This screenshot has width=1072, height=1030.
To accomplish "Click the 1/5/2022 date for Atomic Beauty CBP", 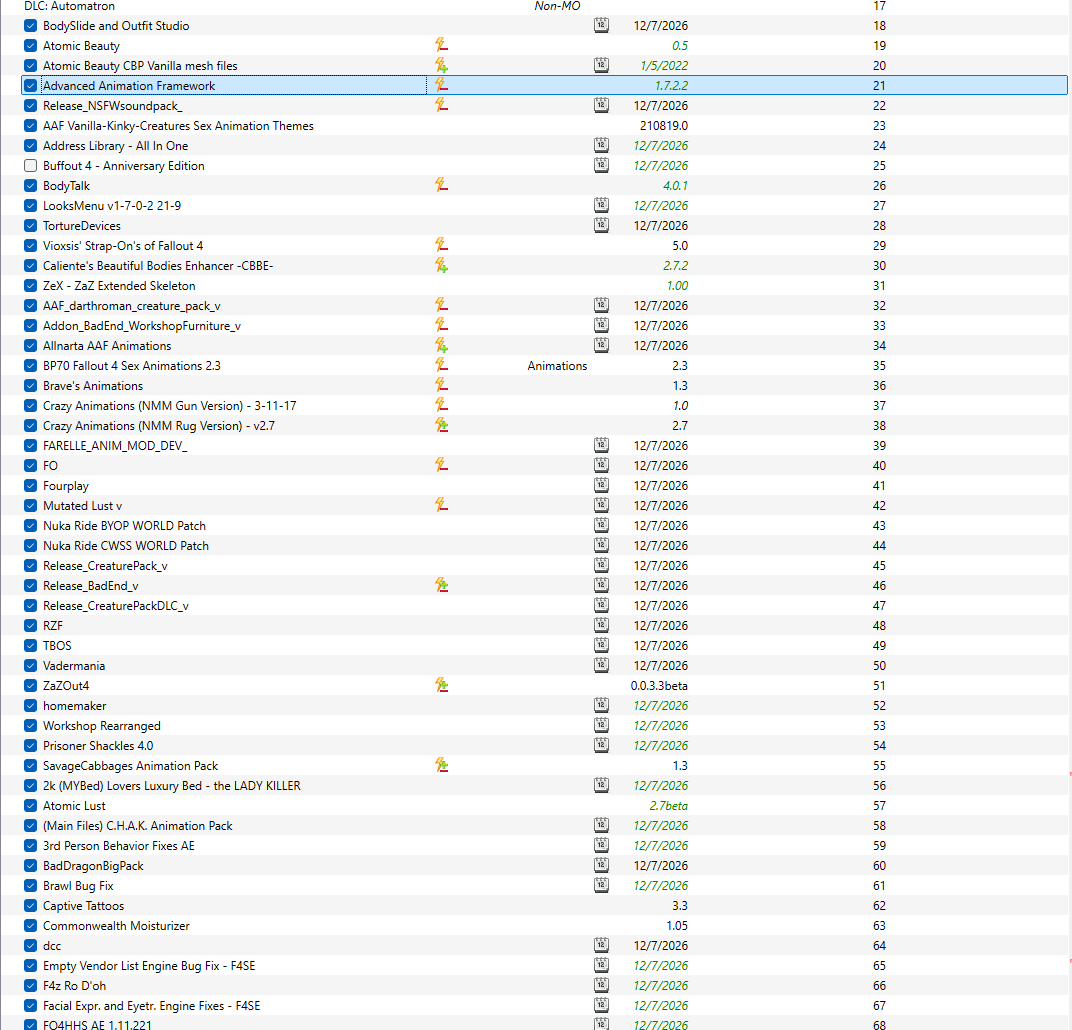I will [x=665, y=66].
